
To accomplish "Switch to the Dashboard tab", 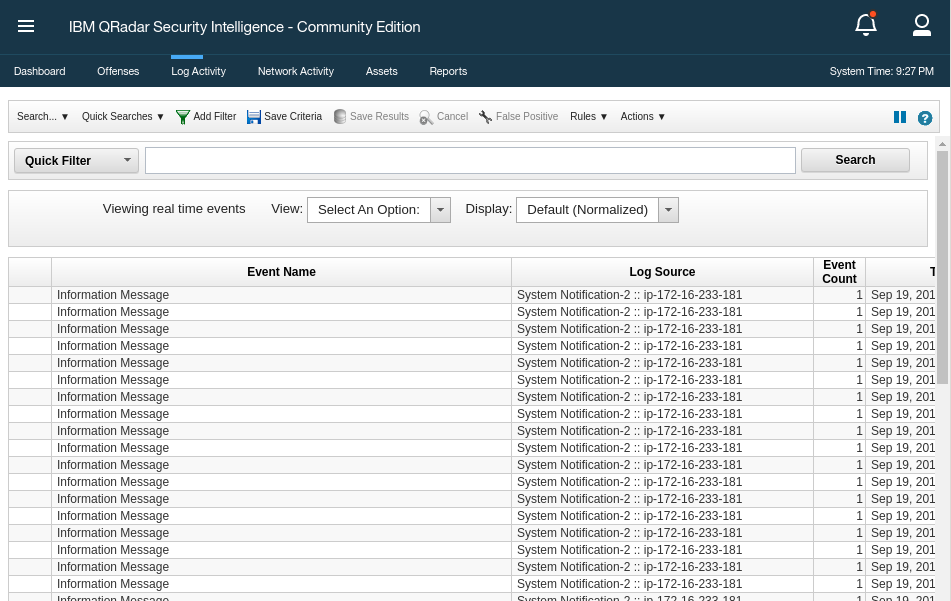I will click(x=39, y=71).
